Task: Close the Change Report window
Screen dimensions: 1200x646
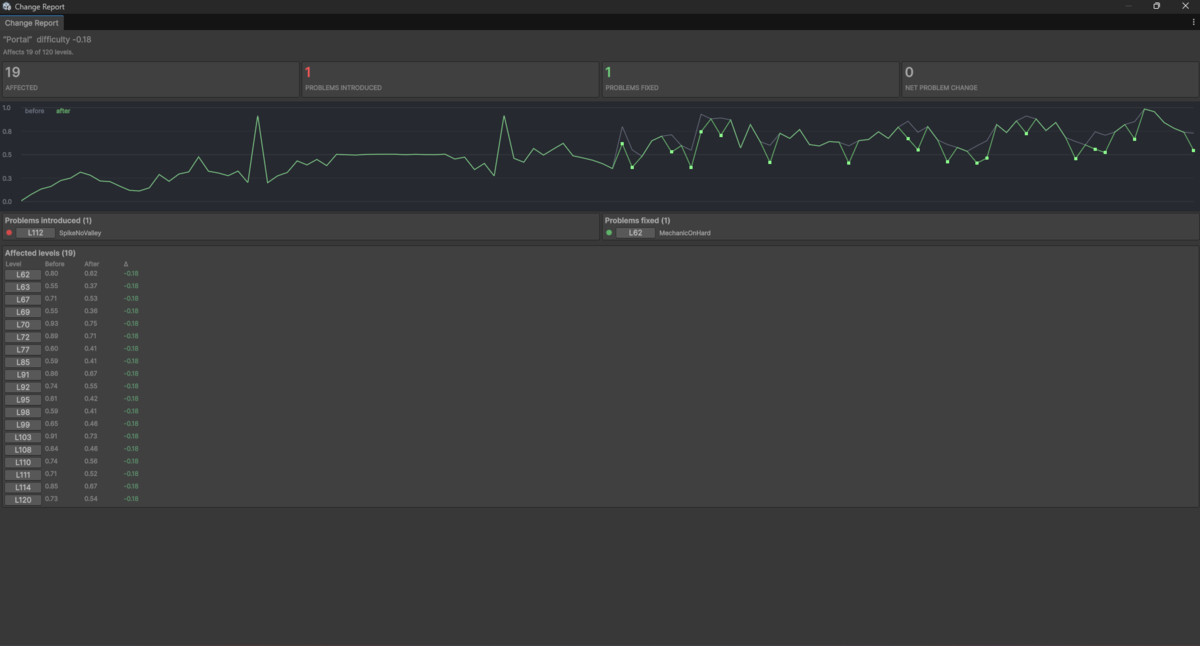Action: click(x=1187, y=6)
